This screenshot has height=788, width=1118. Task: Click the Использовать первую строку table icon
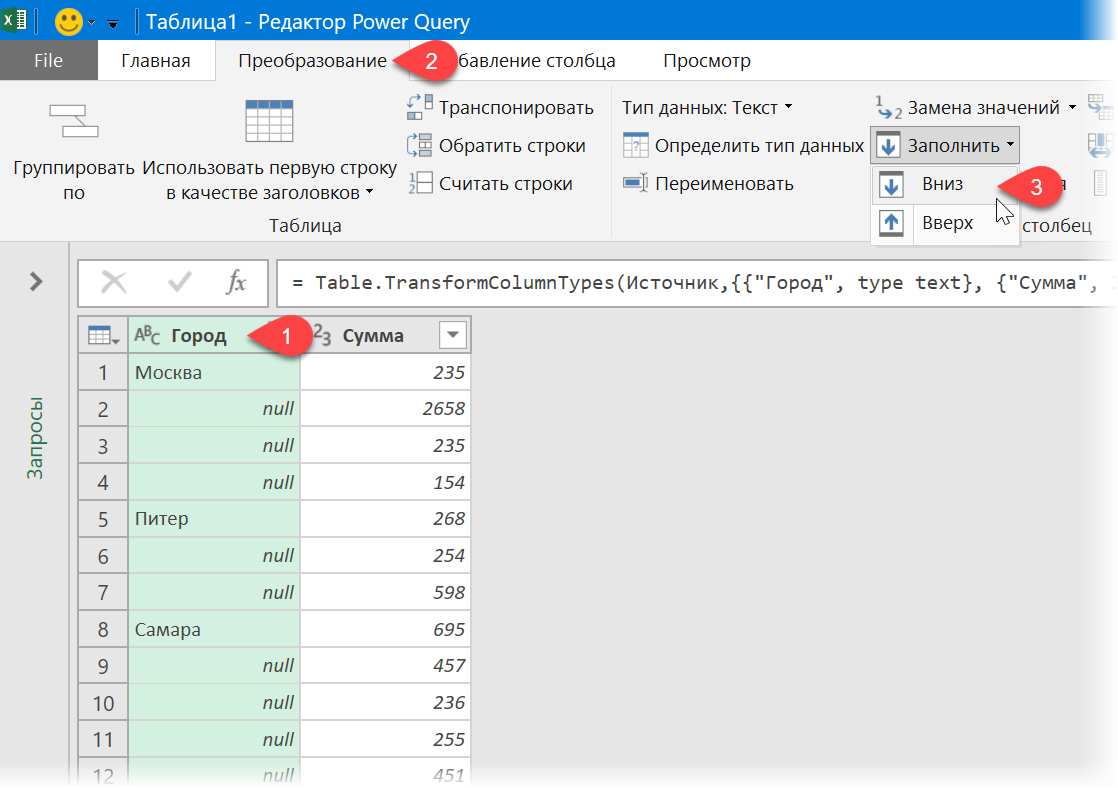pyautogui.click(x=269, y=121)
